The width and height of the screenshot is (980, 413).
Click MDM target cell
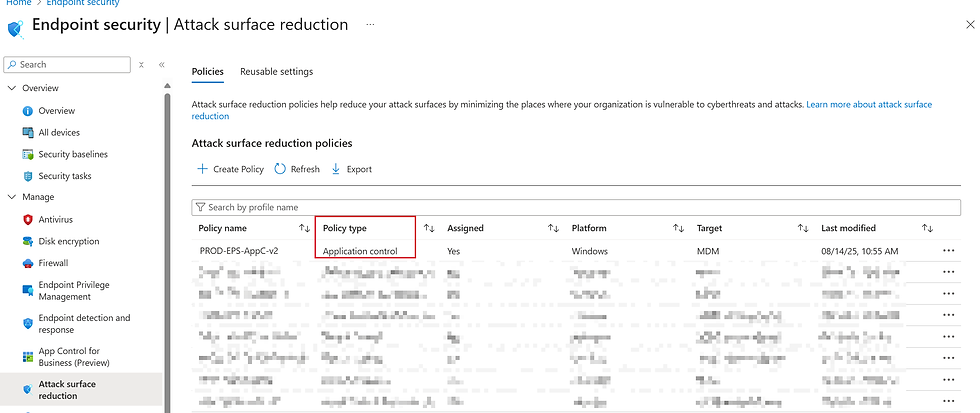(707, 251)
